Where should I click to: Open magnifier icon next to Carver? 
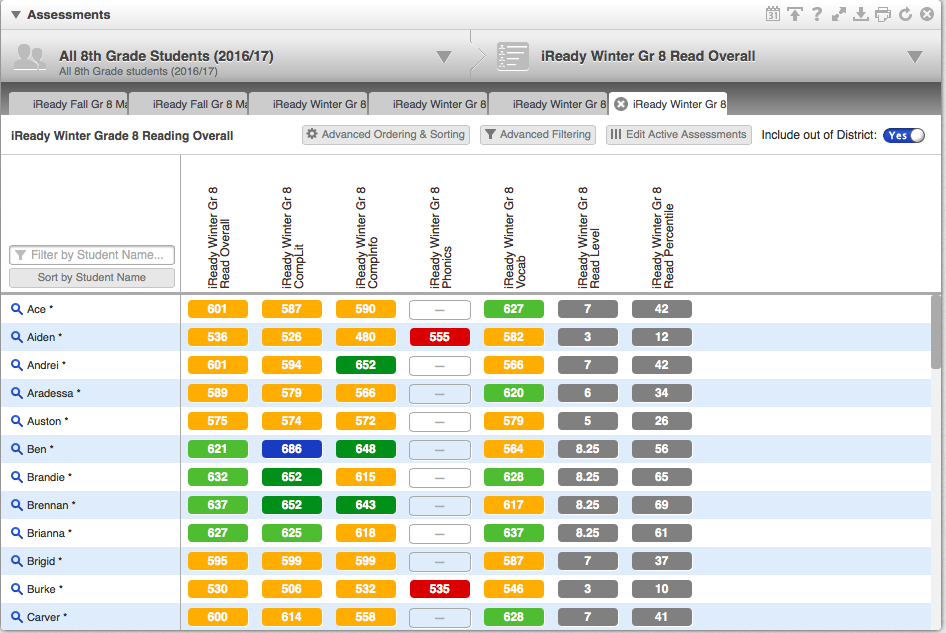(17, 617)
